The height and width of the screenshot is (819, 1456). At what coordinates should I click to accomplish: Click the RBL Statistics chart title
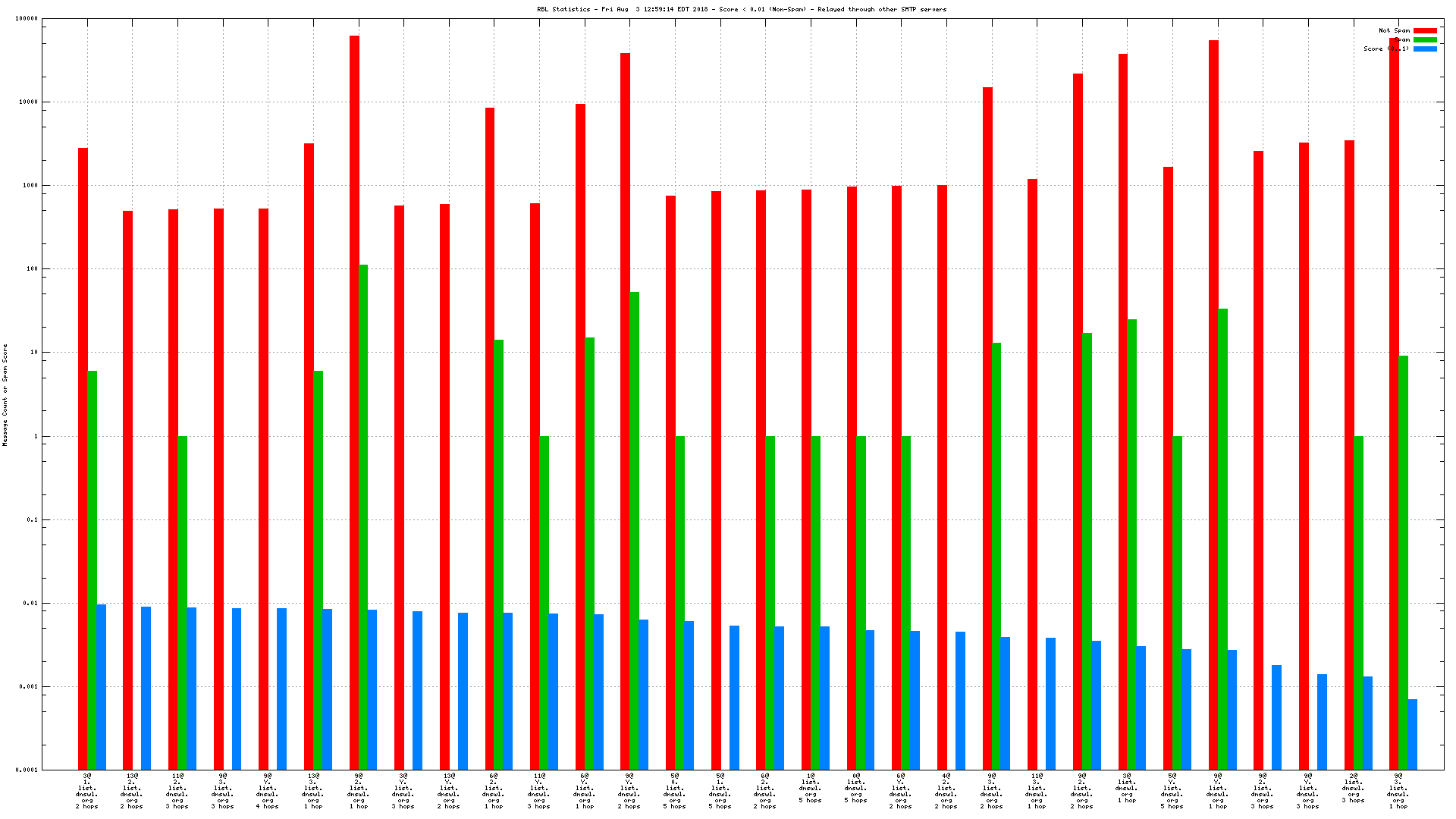tap(742, 10)
